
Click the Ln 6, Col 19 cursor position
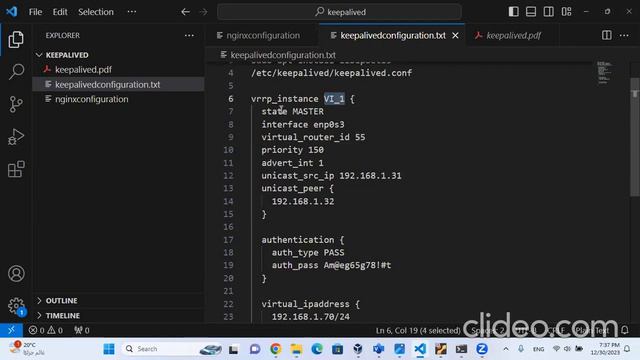click(x=418, y=330)
